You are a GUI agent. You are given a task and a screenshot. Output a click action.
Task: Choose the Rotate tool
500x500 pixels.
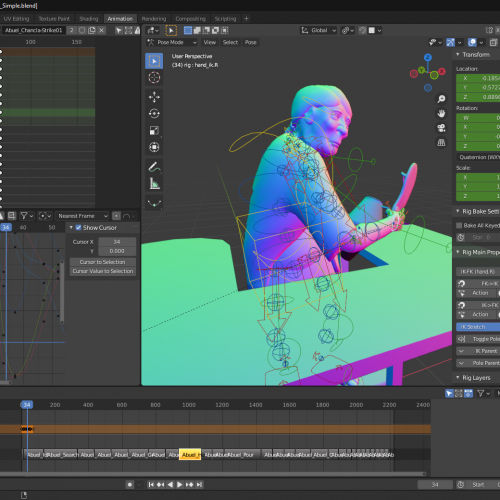point(154,114)
